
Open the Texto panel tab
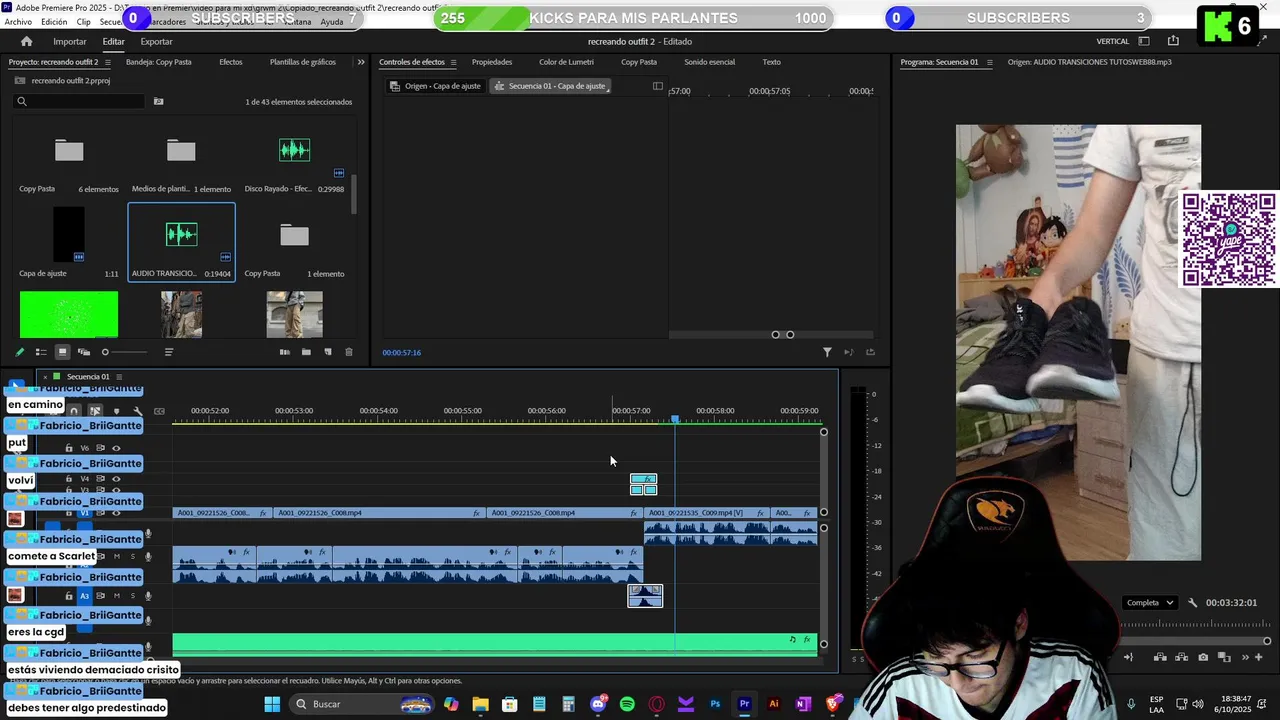[x=772, y=62]
